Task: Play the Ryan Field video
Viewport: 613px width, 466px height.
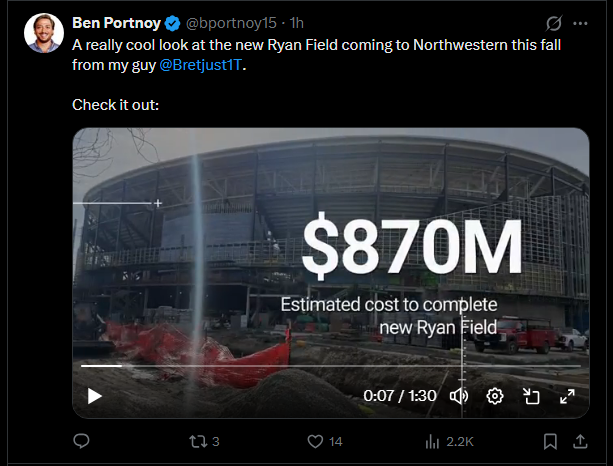Action: click(95, 395)
